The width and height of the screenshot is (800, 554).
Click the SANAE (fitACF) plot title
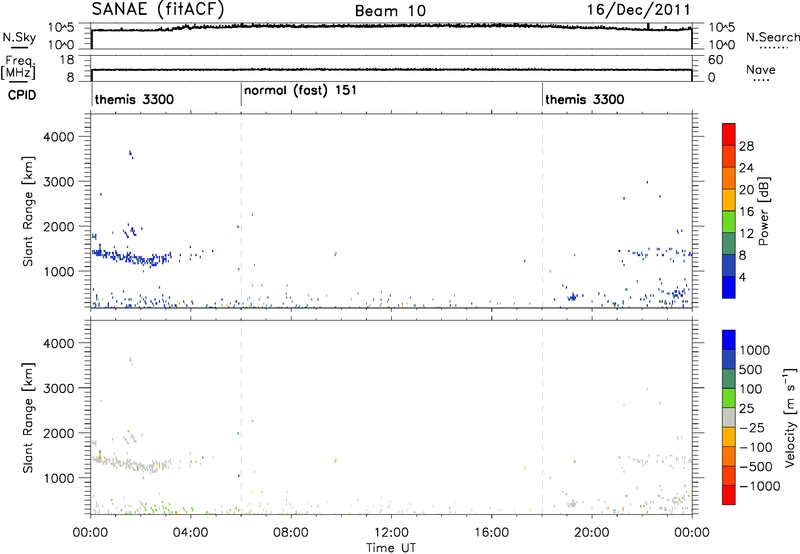(158, 10)
